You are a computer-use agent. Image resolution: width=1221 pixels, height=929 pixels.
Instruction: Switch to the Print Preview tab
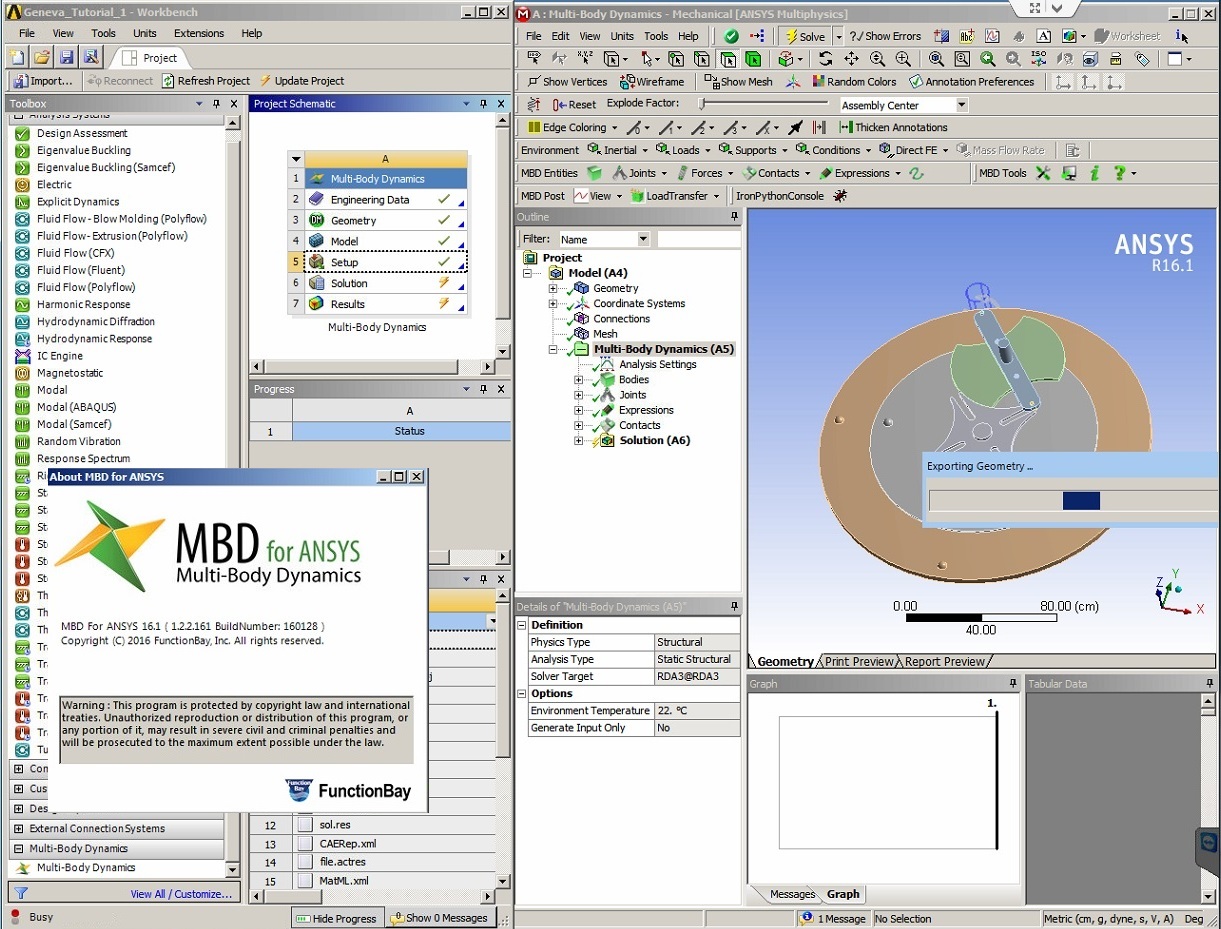pos(860,661)
